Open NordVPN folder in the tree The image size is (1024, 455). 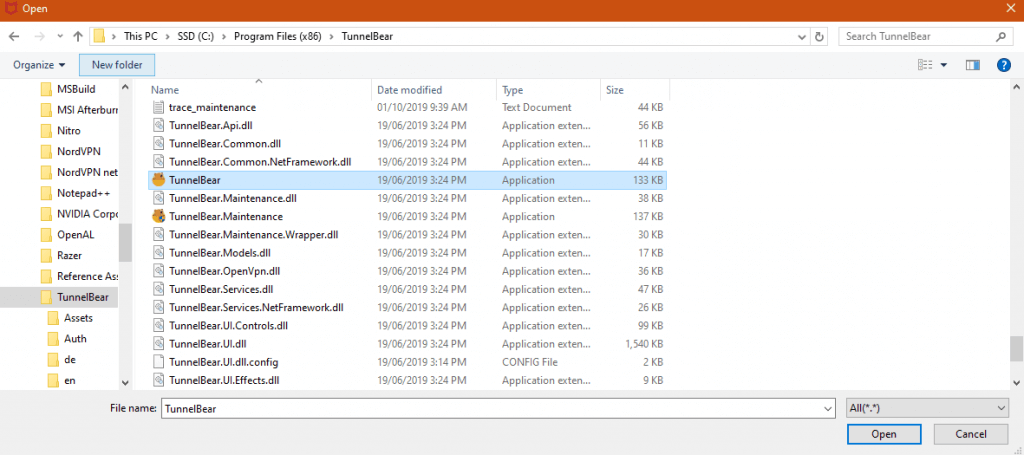point(71,151)
